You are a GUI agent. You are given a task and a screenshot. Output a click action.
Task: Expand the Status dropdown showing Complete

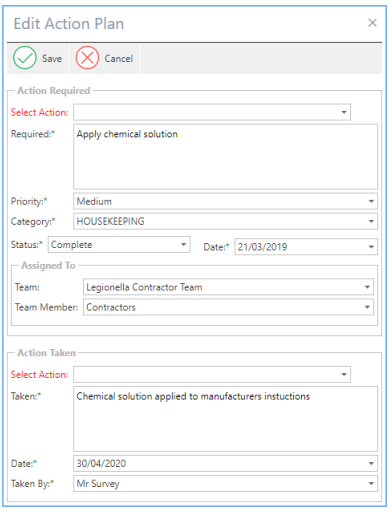click(x=184, y=245)
